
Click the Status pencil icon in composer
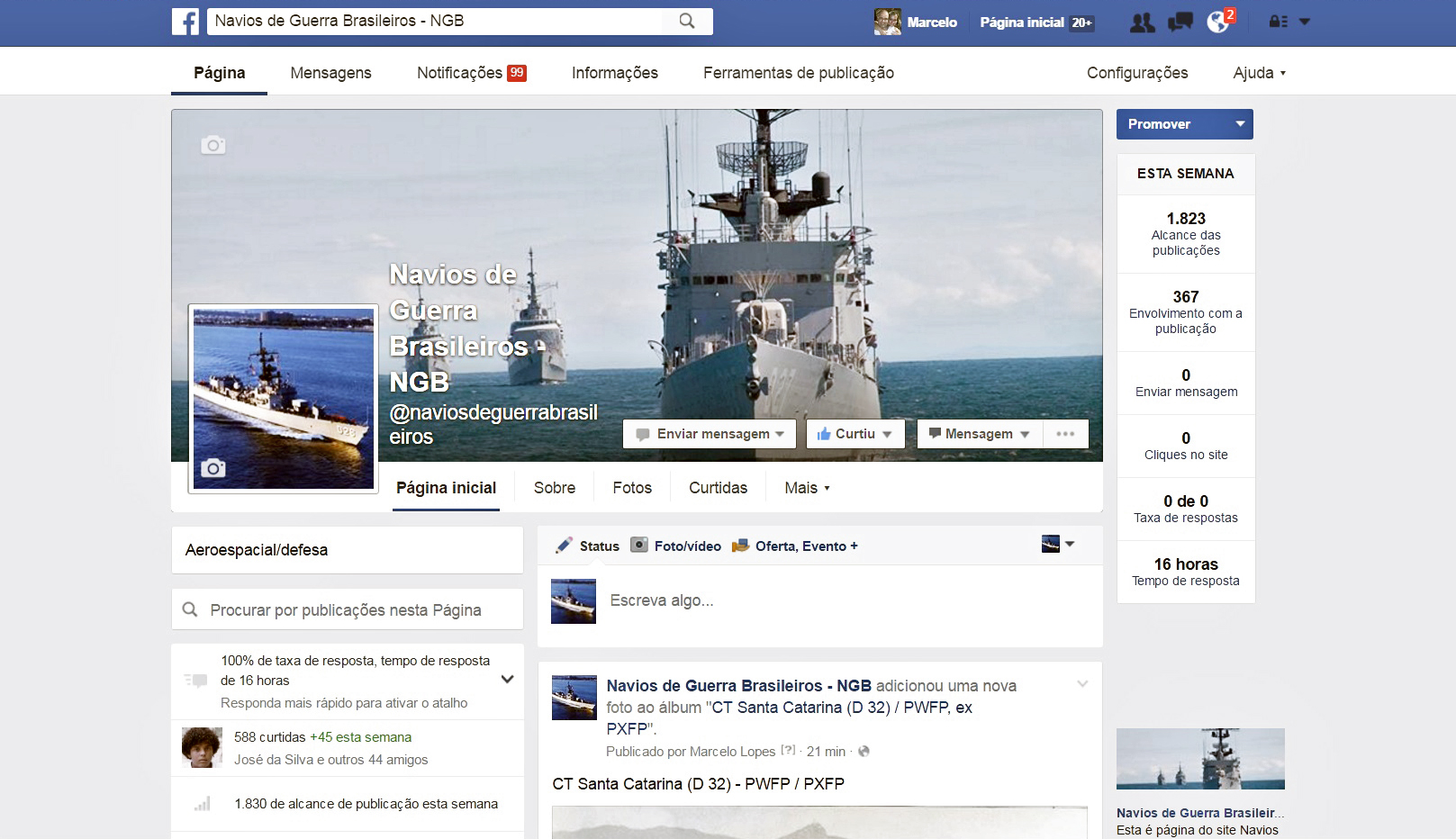(x=564, y=546)
